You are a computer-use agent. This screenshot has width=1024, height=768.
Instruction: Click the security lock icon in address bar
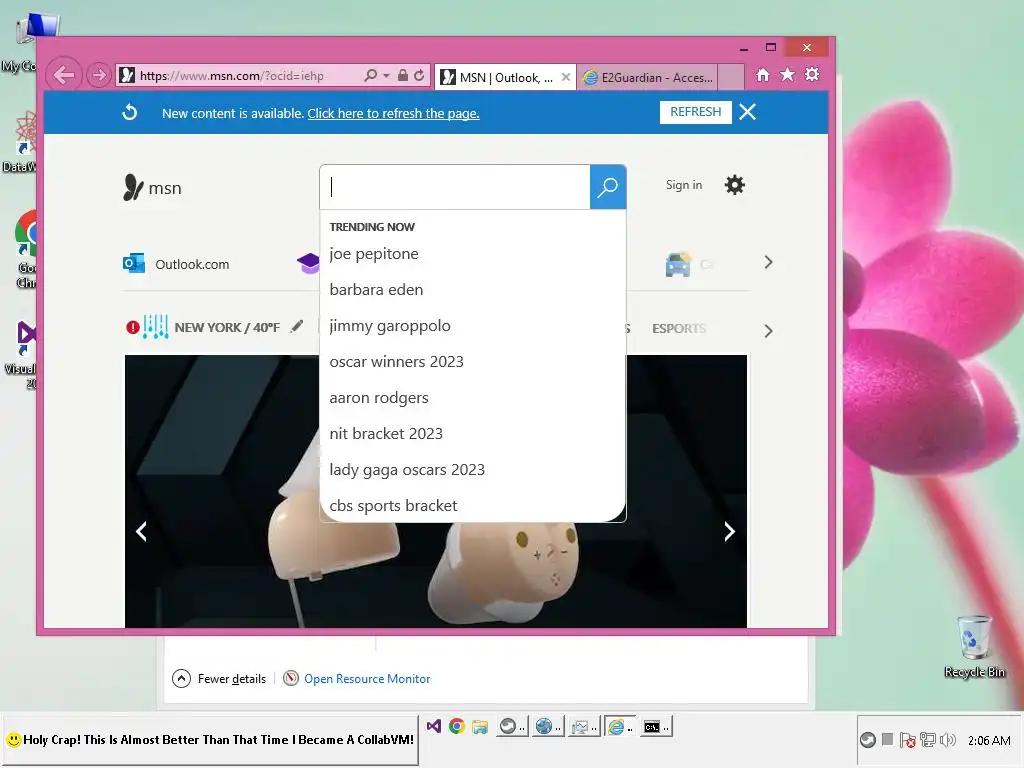pos(403,76)
